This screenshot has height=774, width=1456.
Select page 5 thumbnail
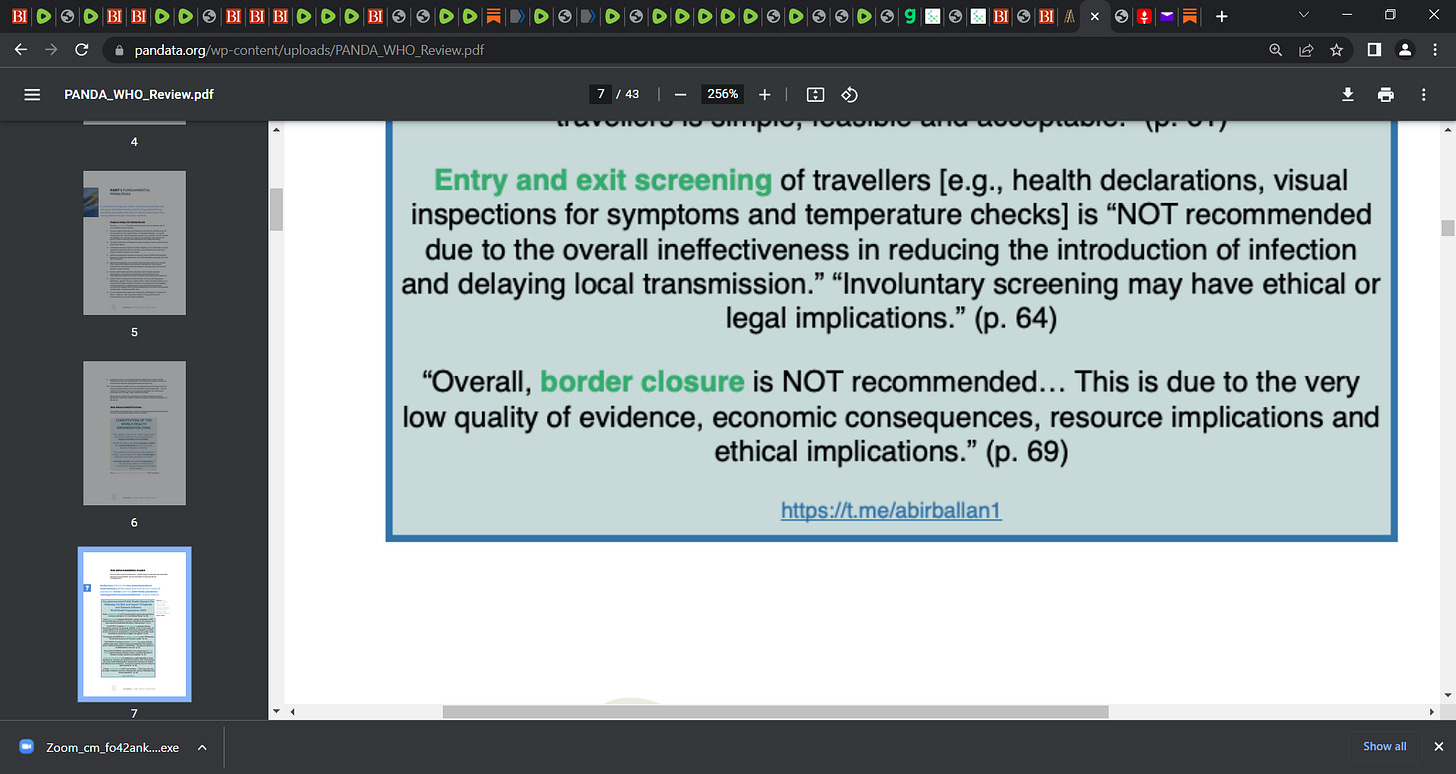pyautogui.click(x=135, y=243)
